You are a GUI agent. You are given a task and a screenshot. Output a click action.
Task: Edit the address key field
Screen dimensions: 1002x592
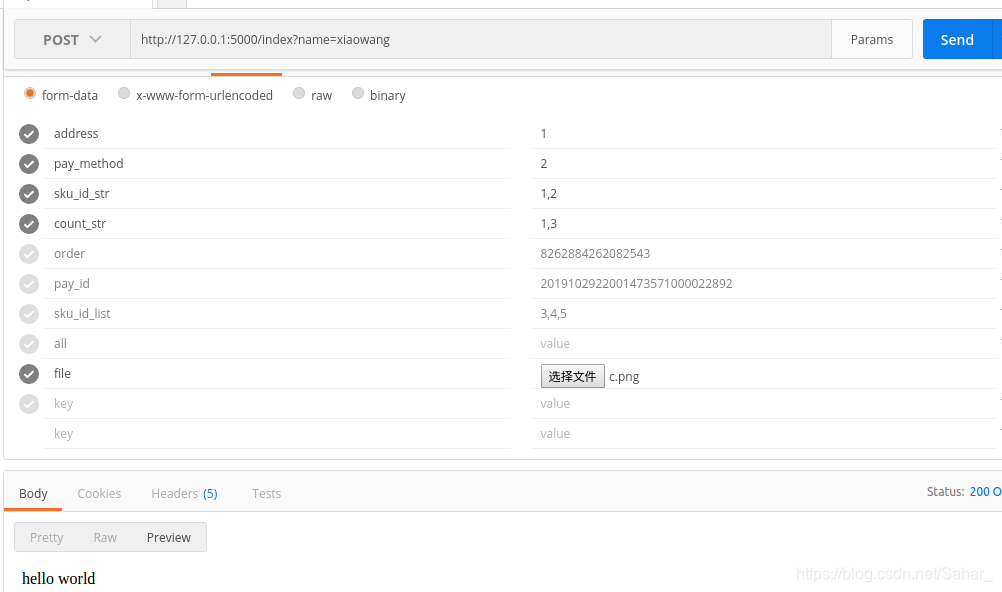click(x=277, y=134)
